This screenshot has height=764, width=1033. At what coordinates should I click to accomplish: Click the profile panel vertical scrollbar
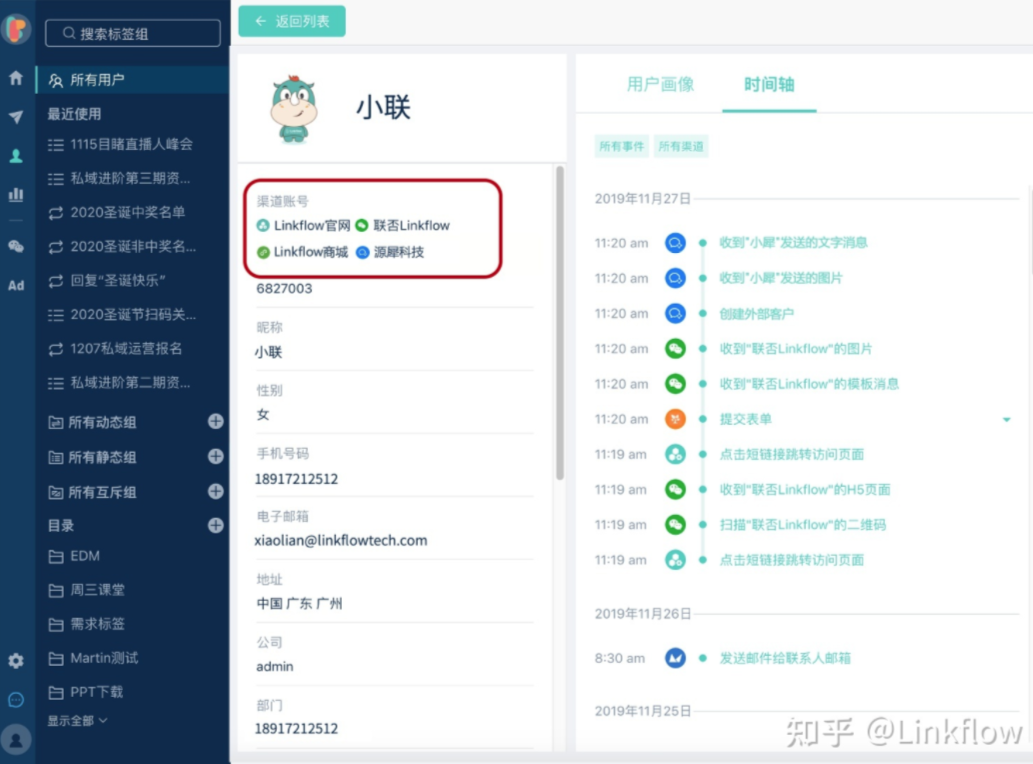[560, 323]
